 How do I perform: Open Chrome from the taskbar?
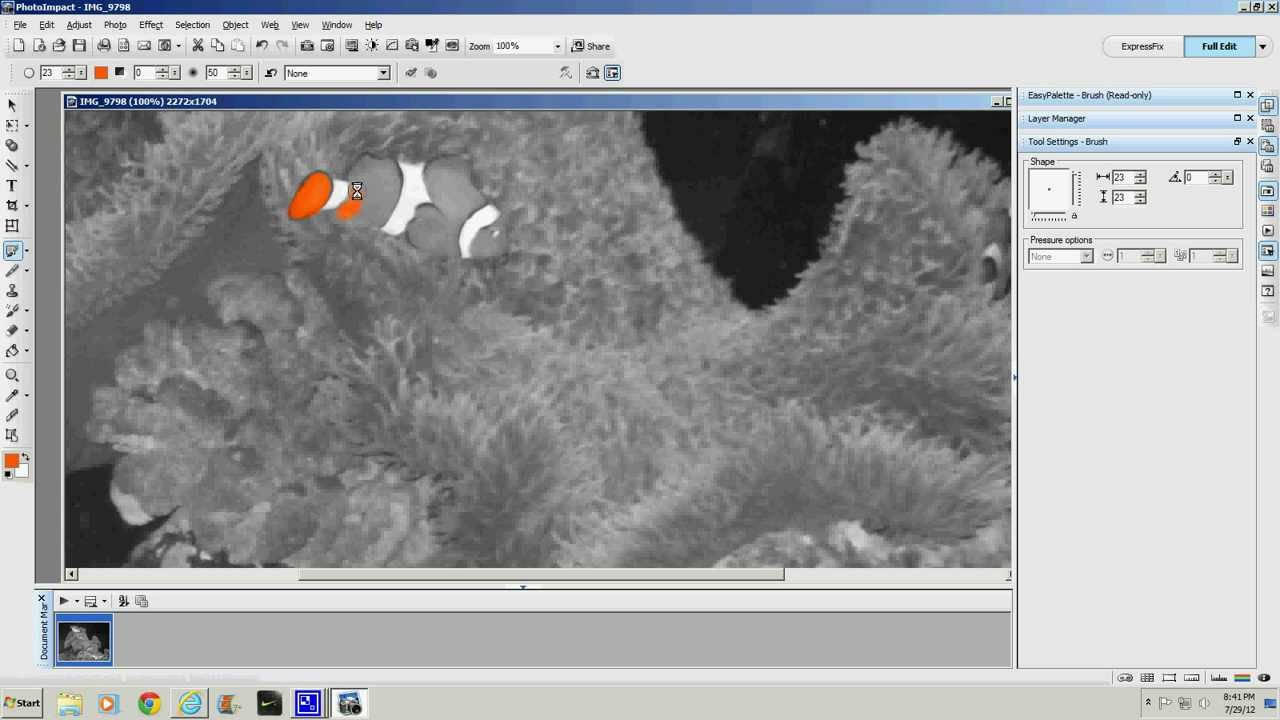point(148,704)
